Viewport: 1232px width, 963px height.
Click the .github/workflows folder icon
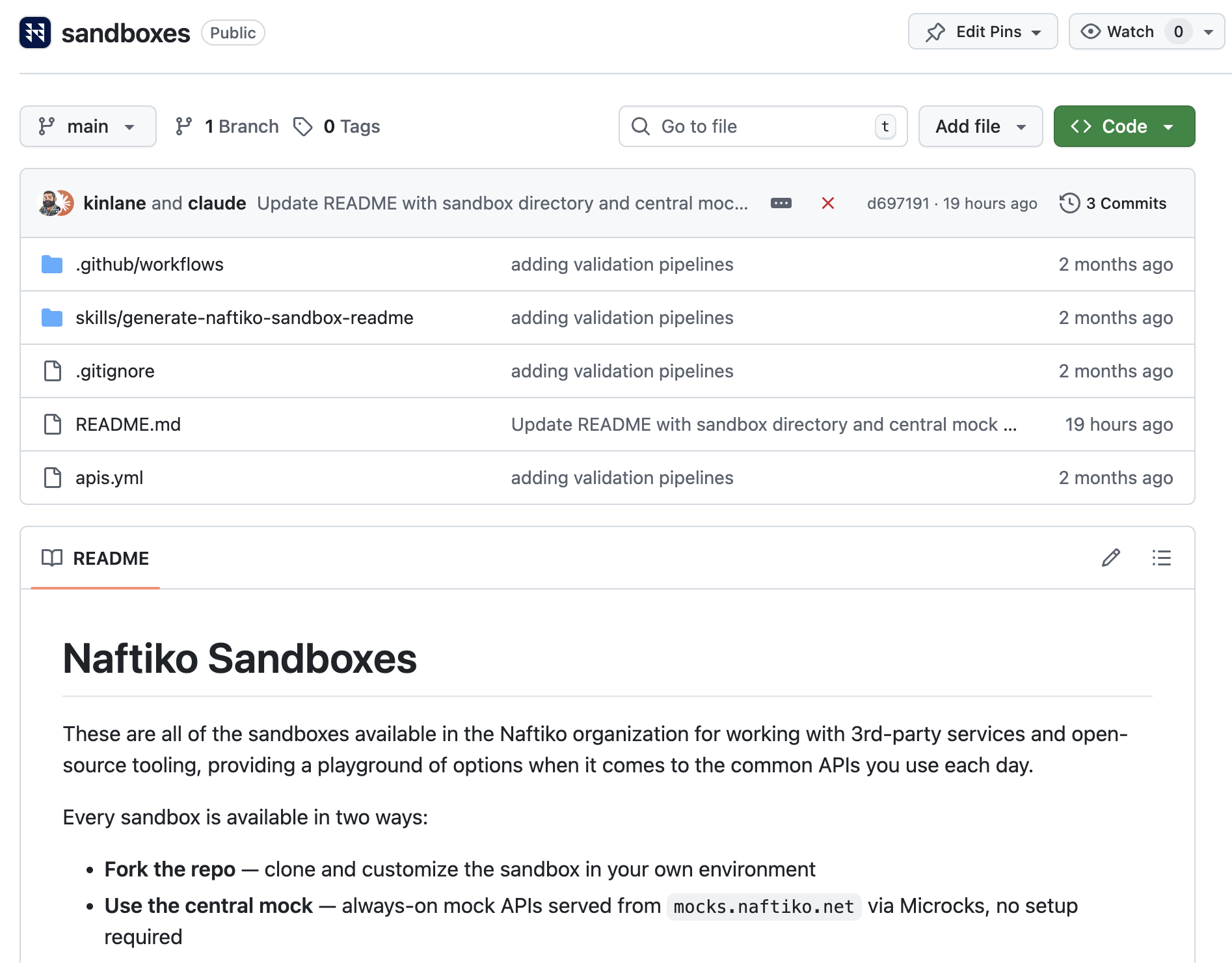pyautogui.click(x=52, y=264)
